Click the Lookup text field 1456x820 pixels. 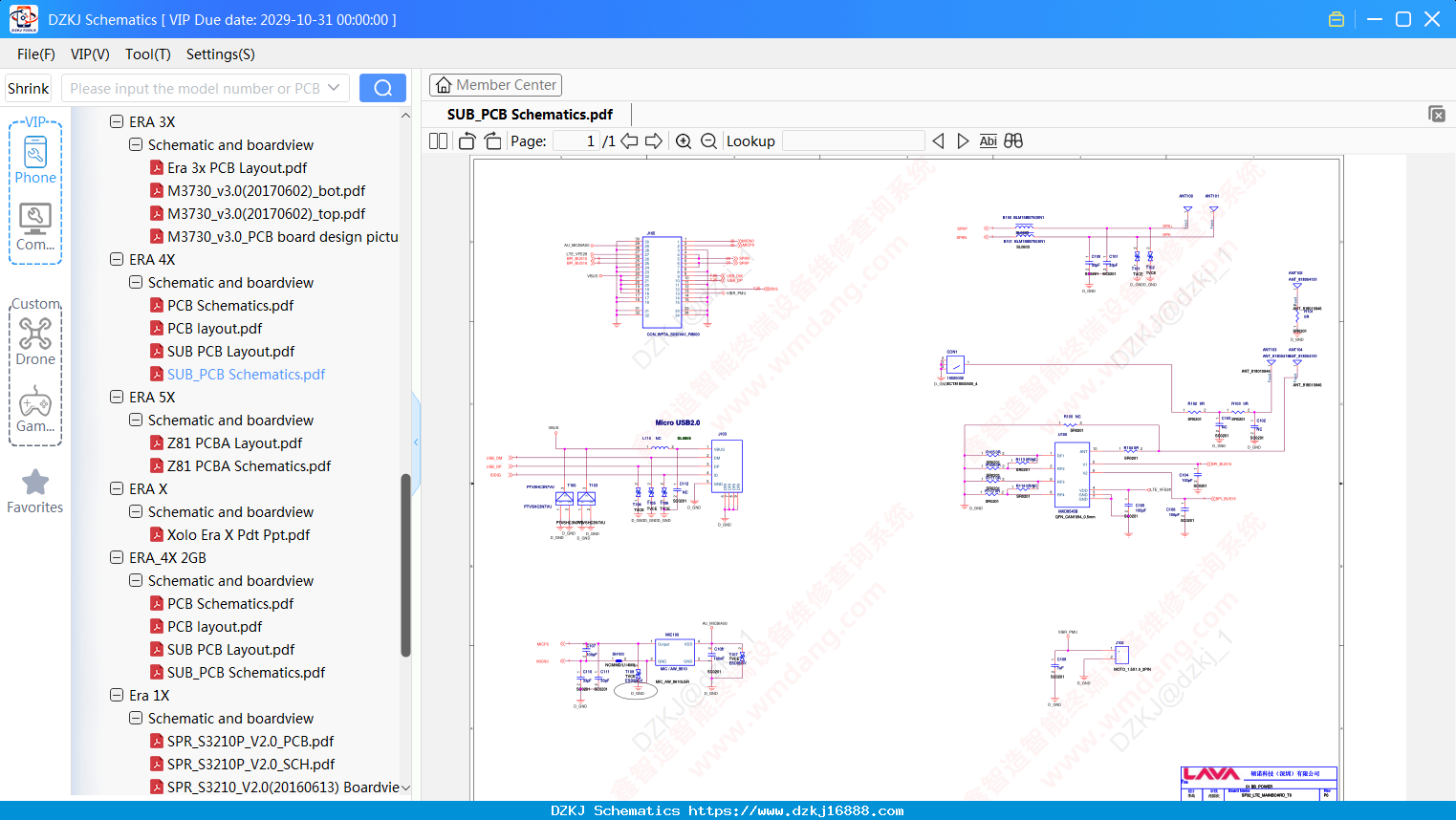click(854, 140)
